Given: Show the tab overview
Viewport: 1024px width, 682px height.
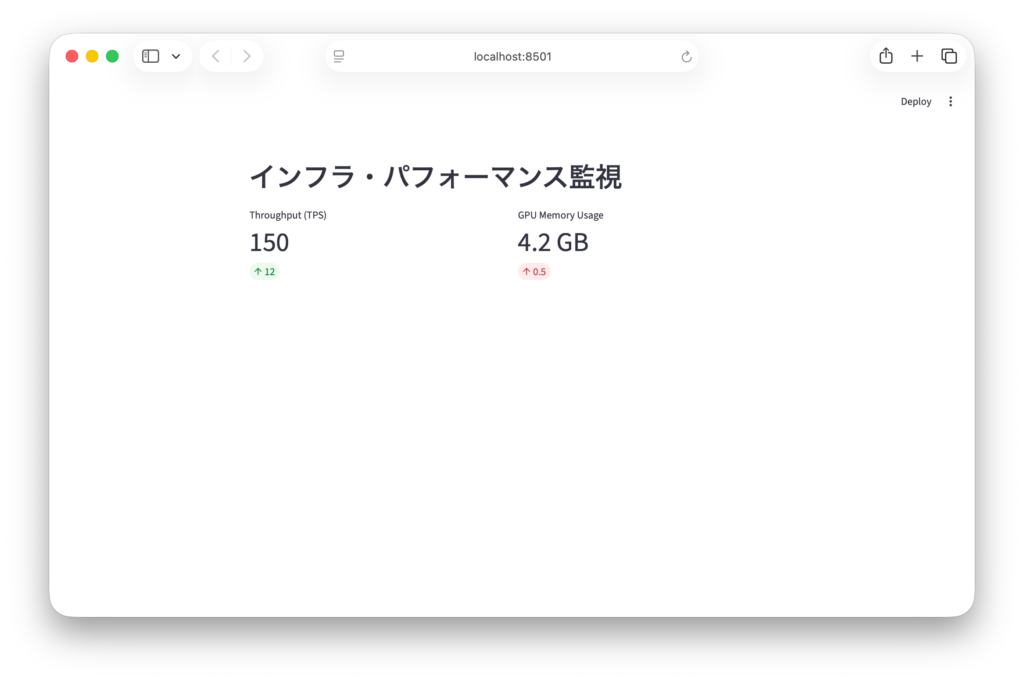Looking at the screenshot, I should coord(949,56).
